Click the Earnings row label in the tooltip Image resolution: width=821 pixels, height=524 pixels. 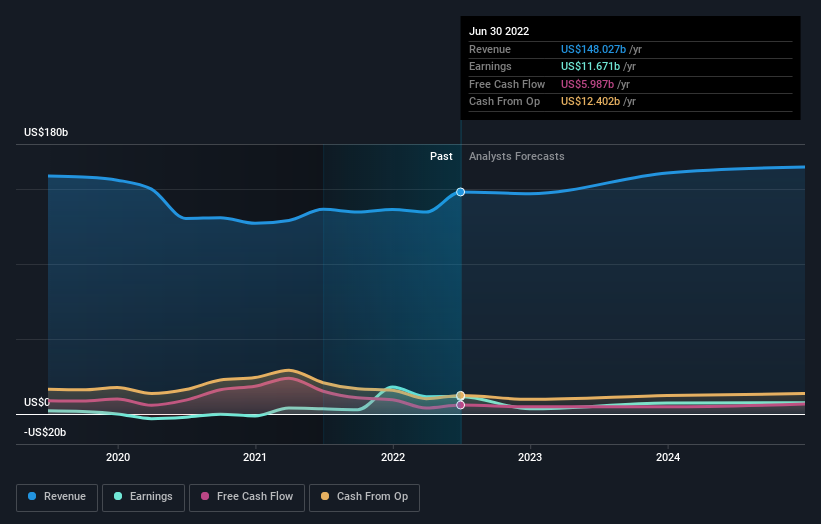[490, 66]
